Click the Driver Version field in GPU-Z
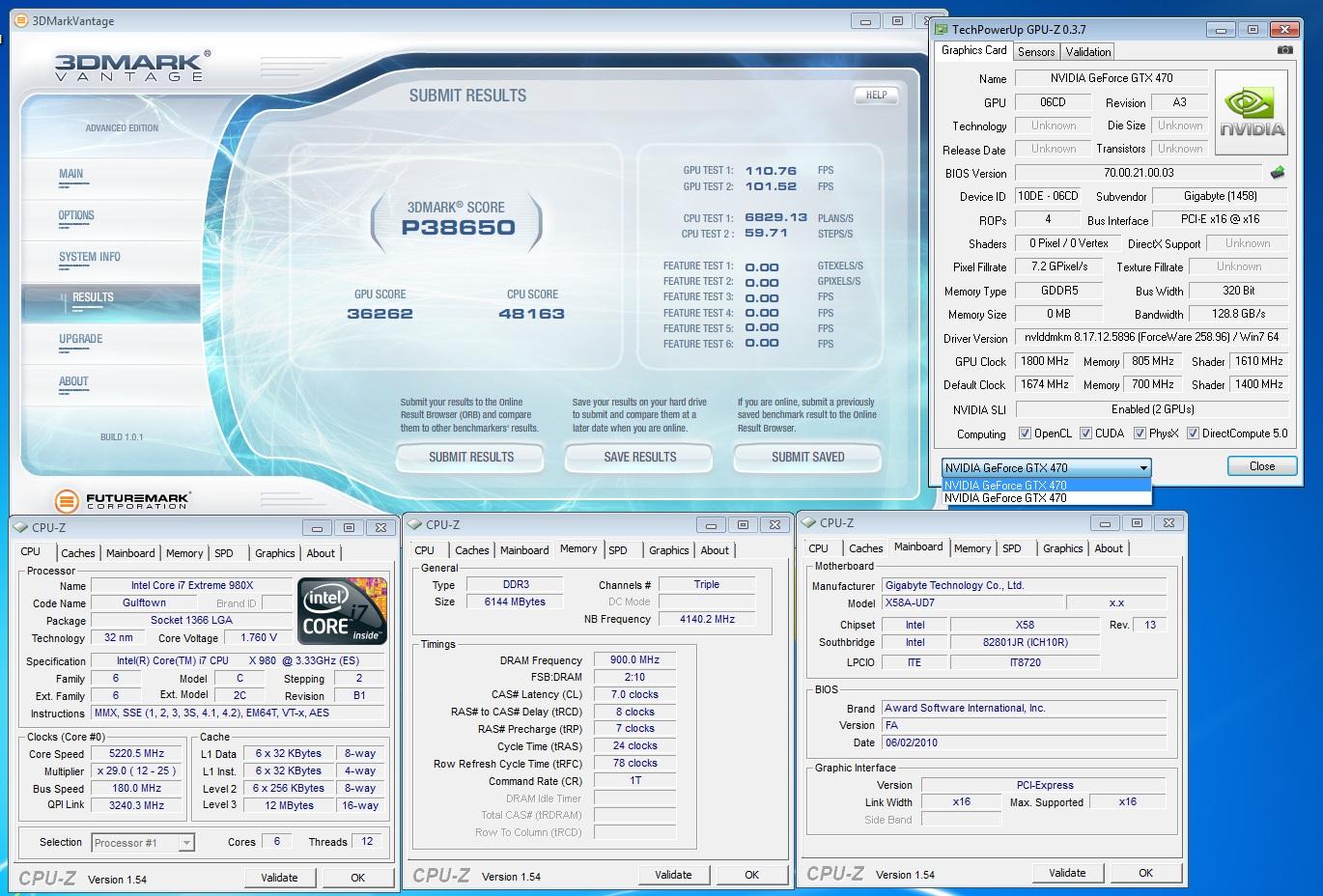Image resolution: width=1323 pixels, height=896 pixels. pyautogui.click(x=1151, y=338)
